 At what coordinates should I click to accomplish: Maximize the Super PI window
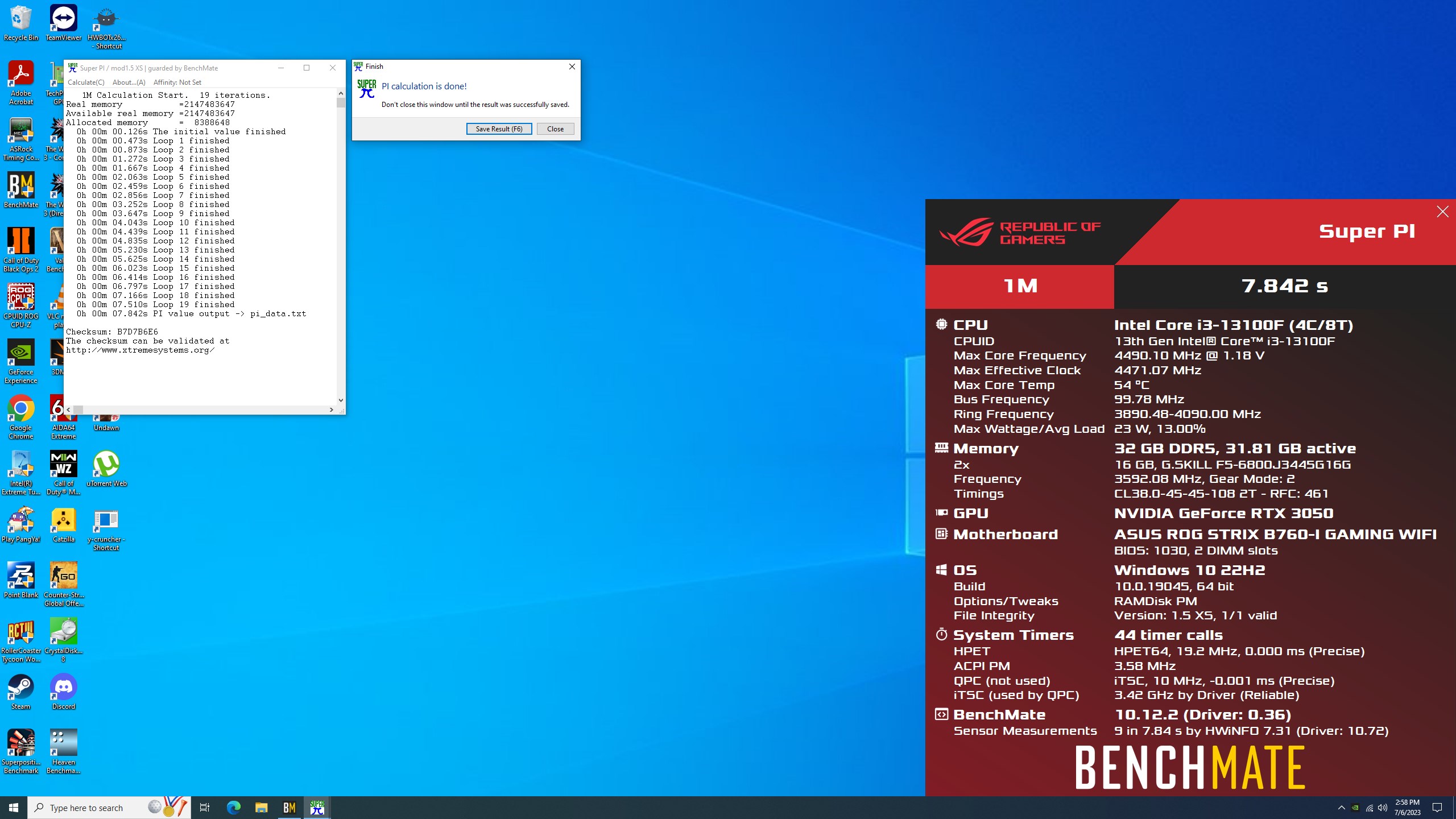coord(307,68)
